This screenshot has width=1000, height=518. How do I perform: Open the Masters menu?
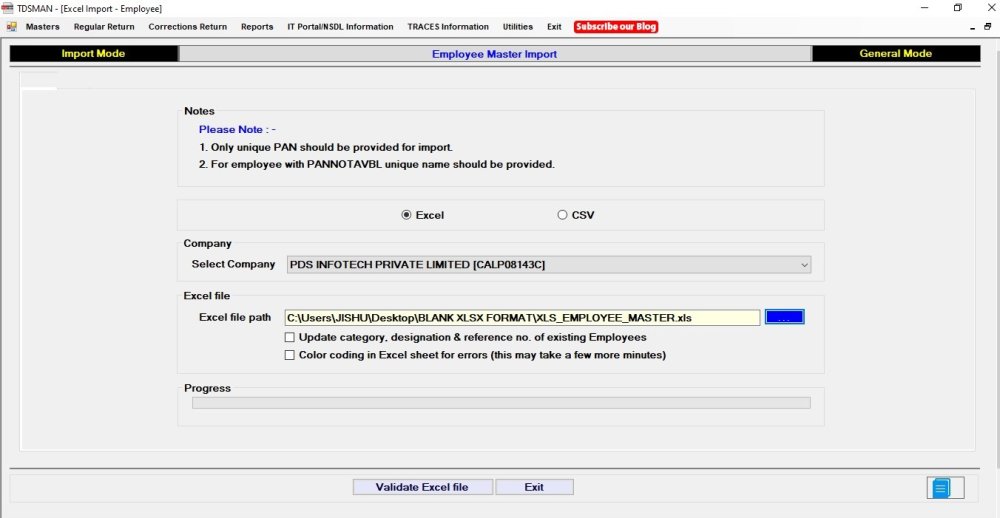43,27
